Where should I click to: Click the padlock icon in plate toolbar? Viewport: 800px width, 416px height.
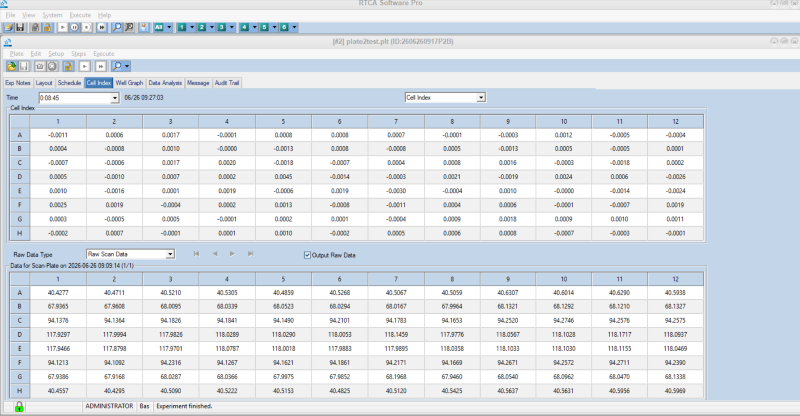68,66
